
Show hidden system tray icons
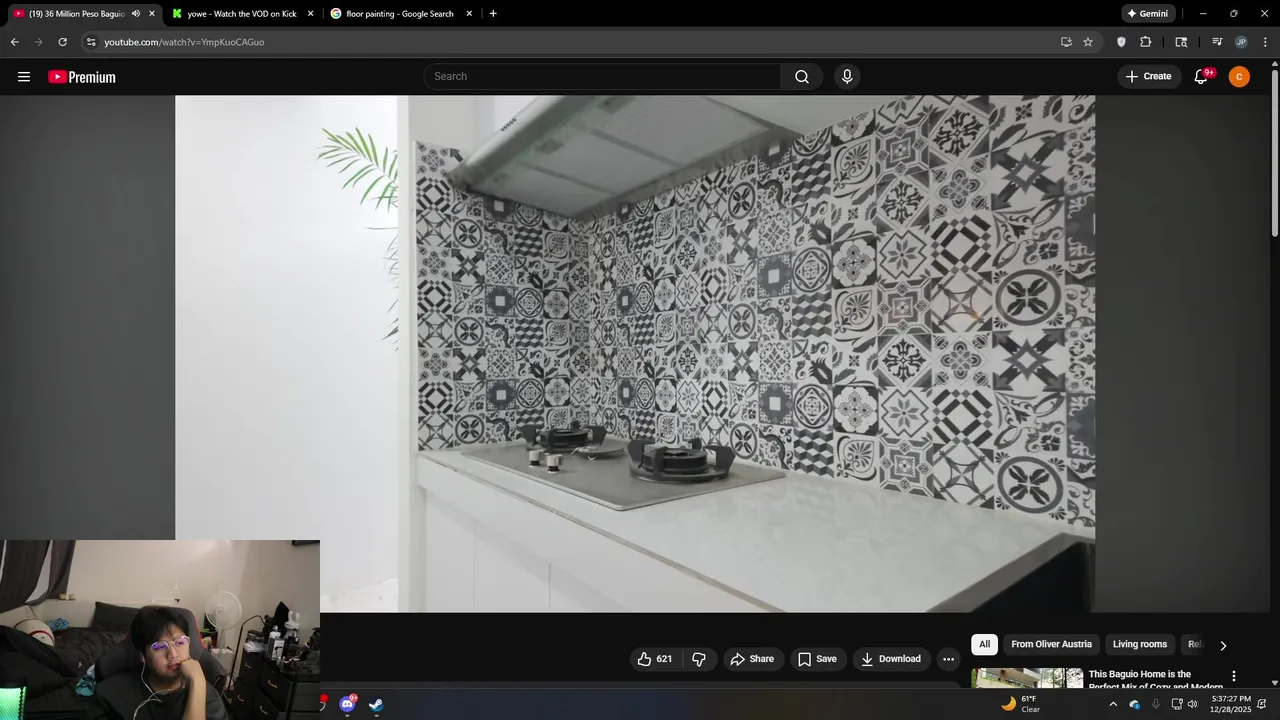1113,704
